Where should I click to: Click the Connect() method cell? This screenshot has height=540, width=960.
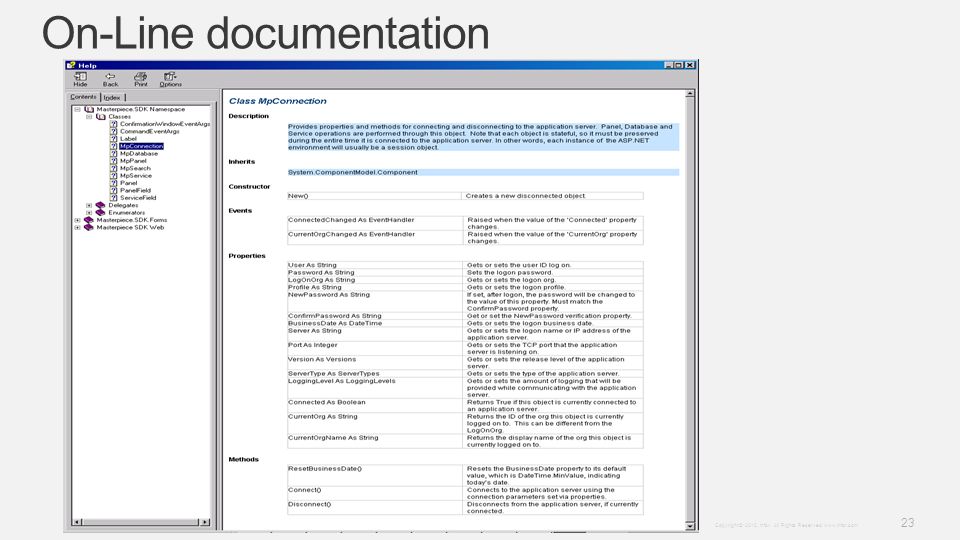pyautogui.click(x=375, y=493)
